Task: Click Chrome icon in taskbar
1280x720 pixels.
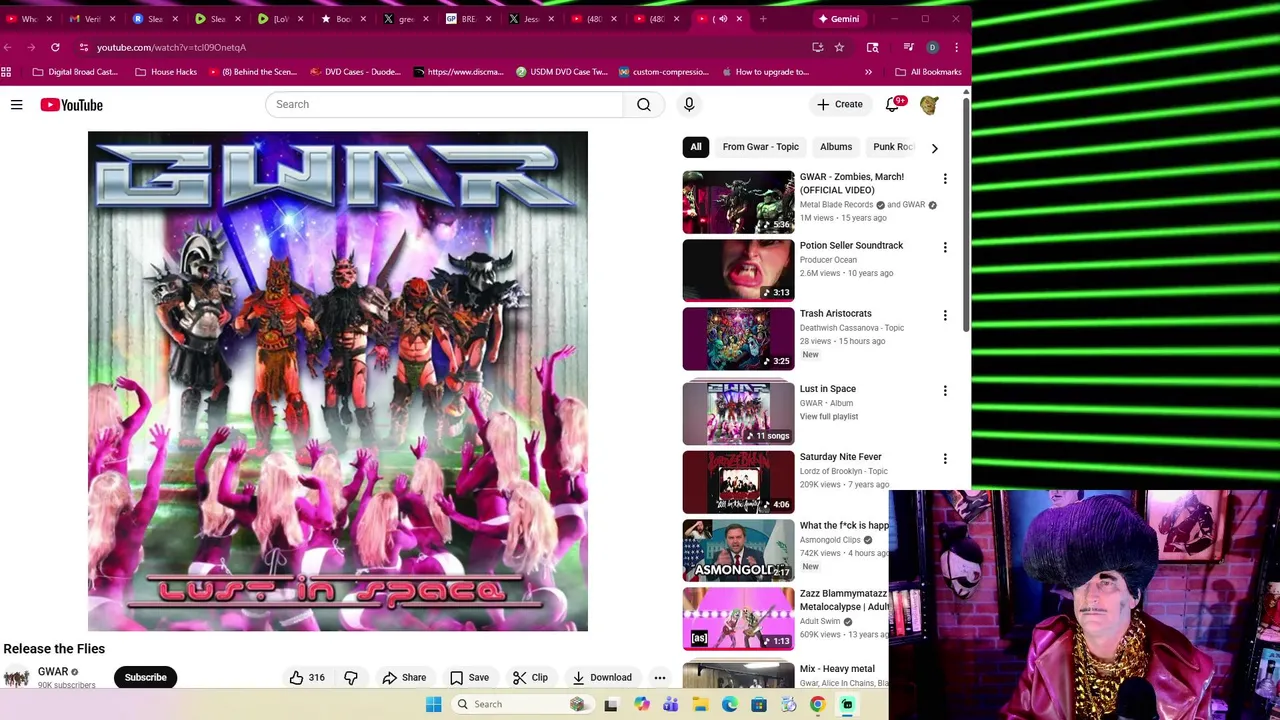Action: tap(818, 704)
